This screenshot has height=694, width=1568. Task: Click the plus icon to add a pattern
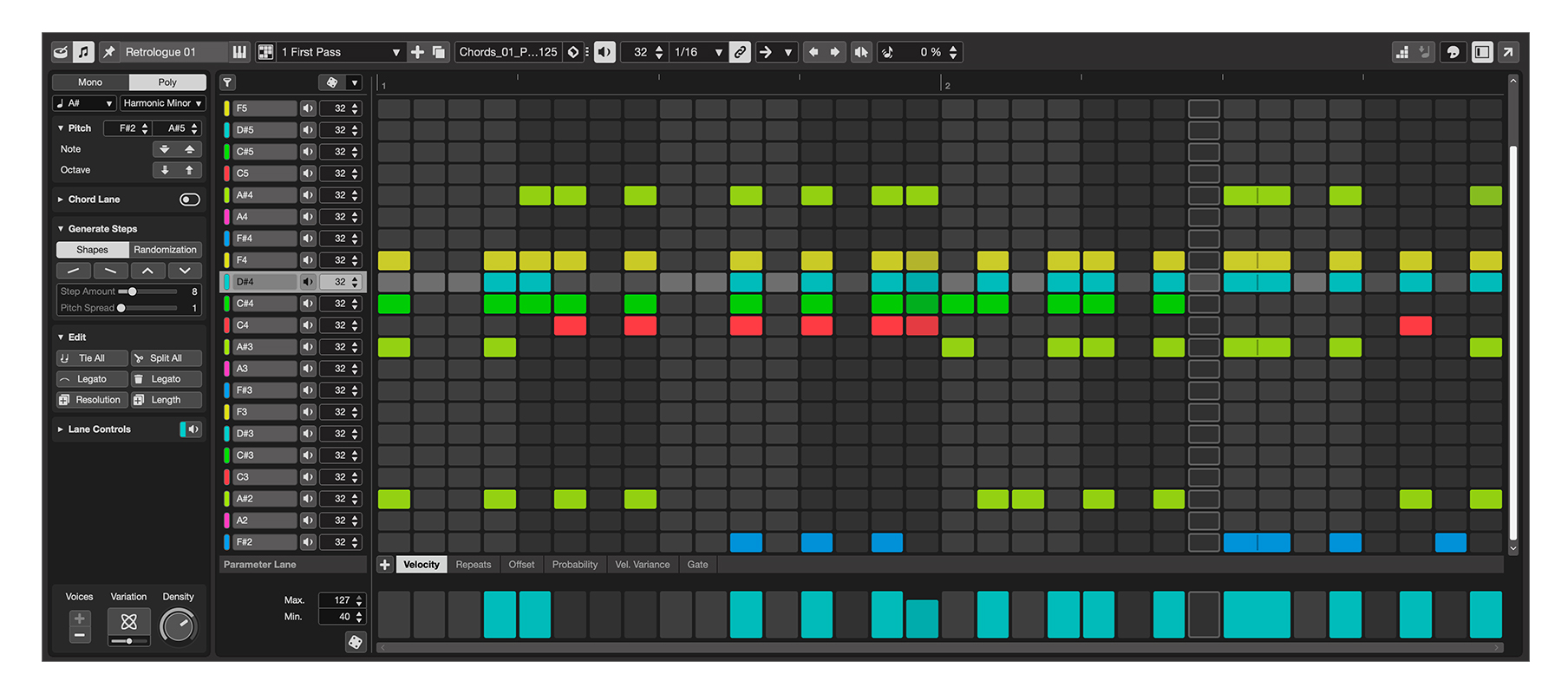[417, 52]
